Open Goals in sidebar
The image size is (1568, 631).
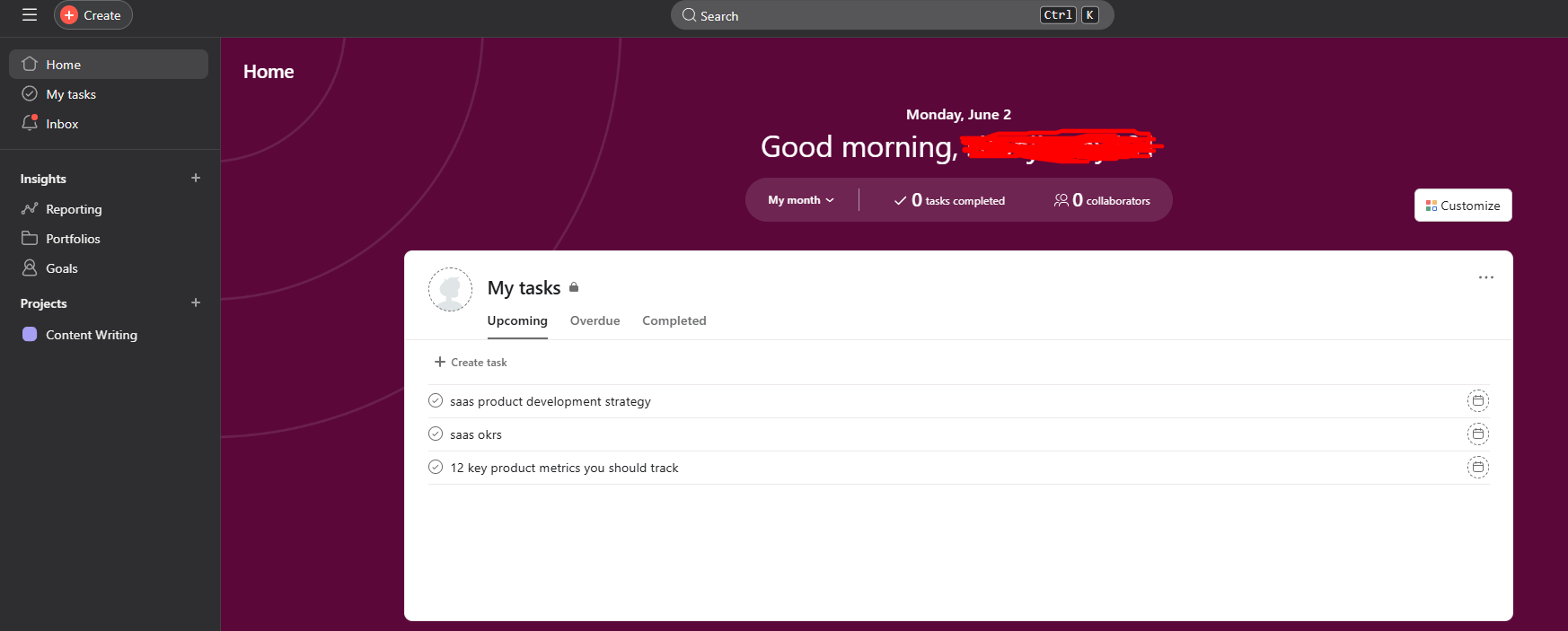(x=109, y=268)
